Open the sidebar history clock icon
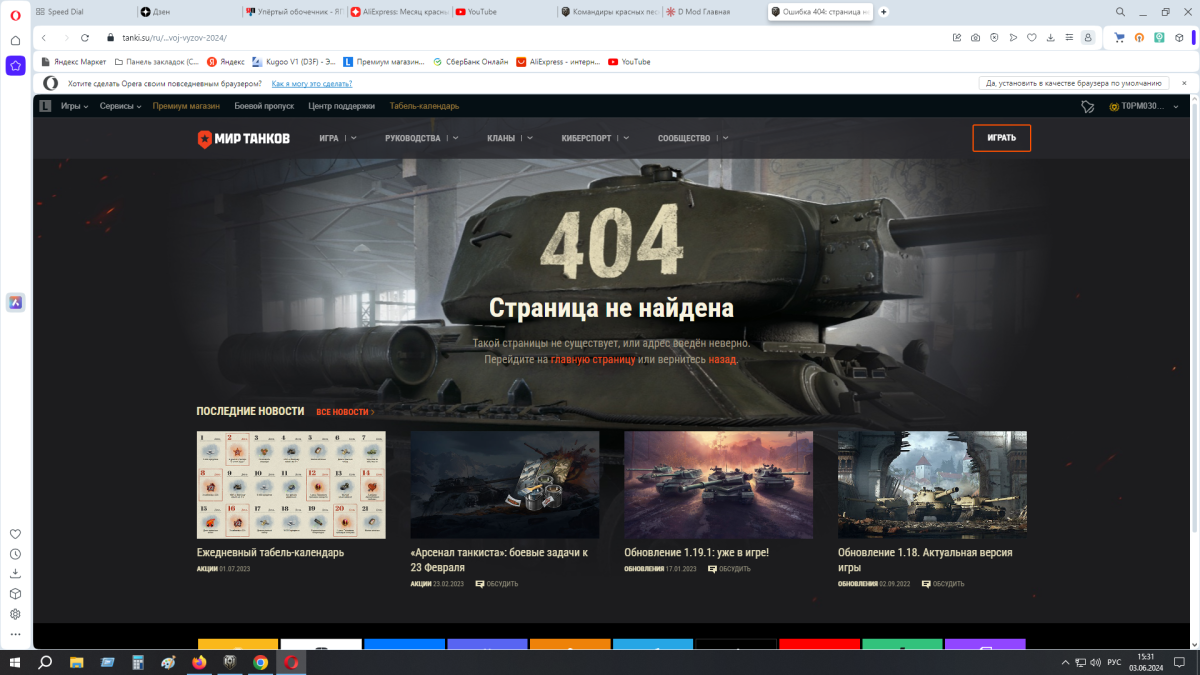1200x675 pixels. click(x=15, y=554)
